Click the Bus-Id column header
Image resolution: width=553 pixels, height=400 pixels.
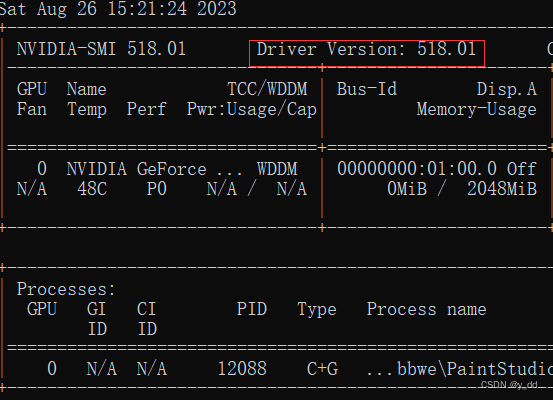point(367,89)
